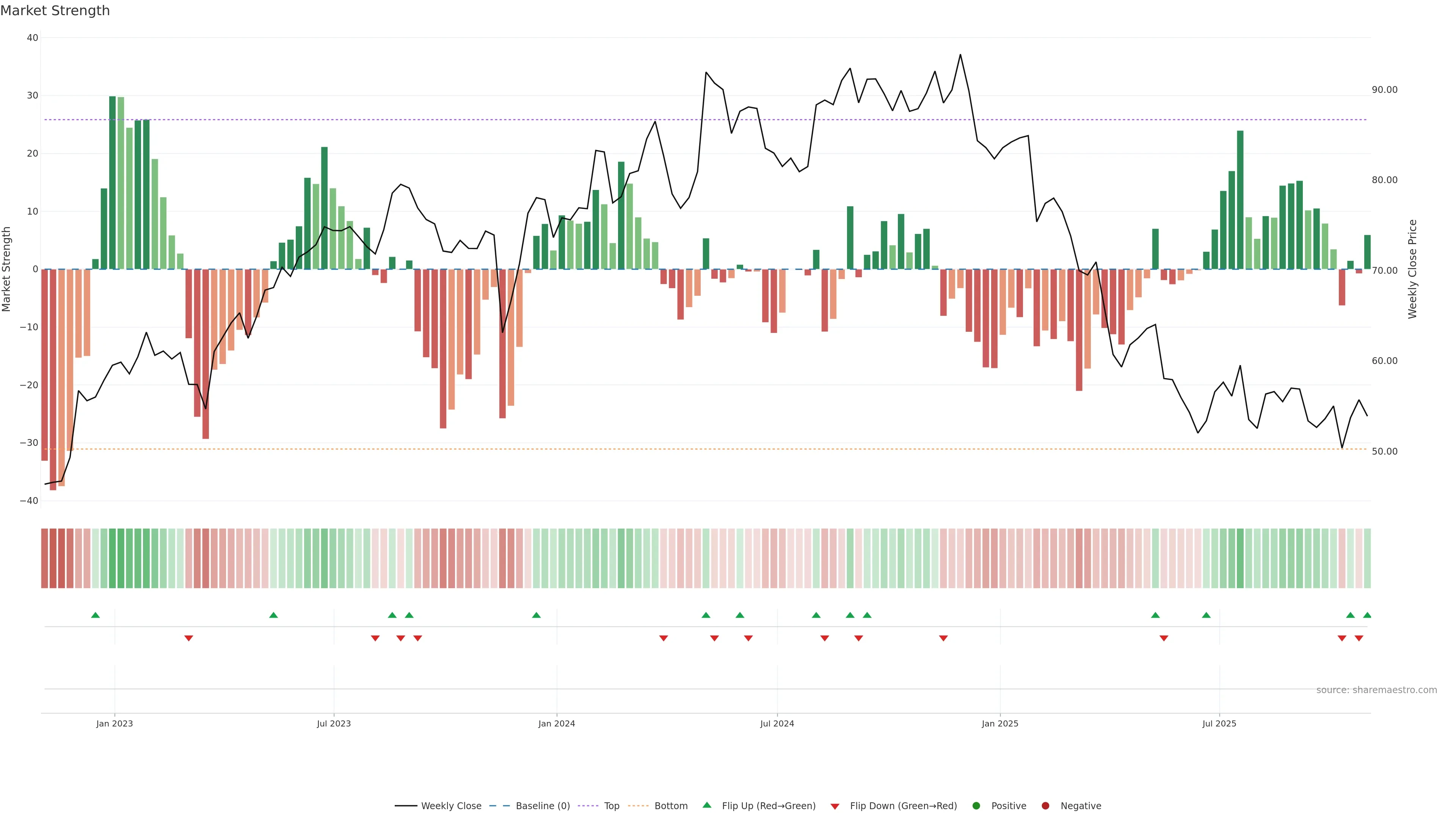
Task: Click the dark red Negative legend dot
Action: (x=1045, y=806)
